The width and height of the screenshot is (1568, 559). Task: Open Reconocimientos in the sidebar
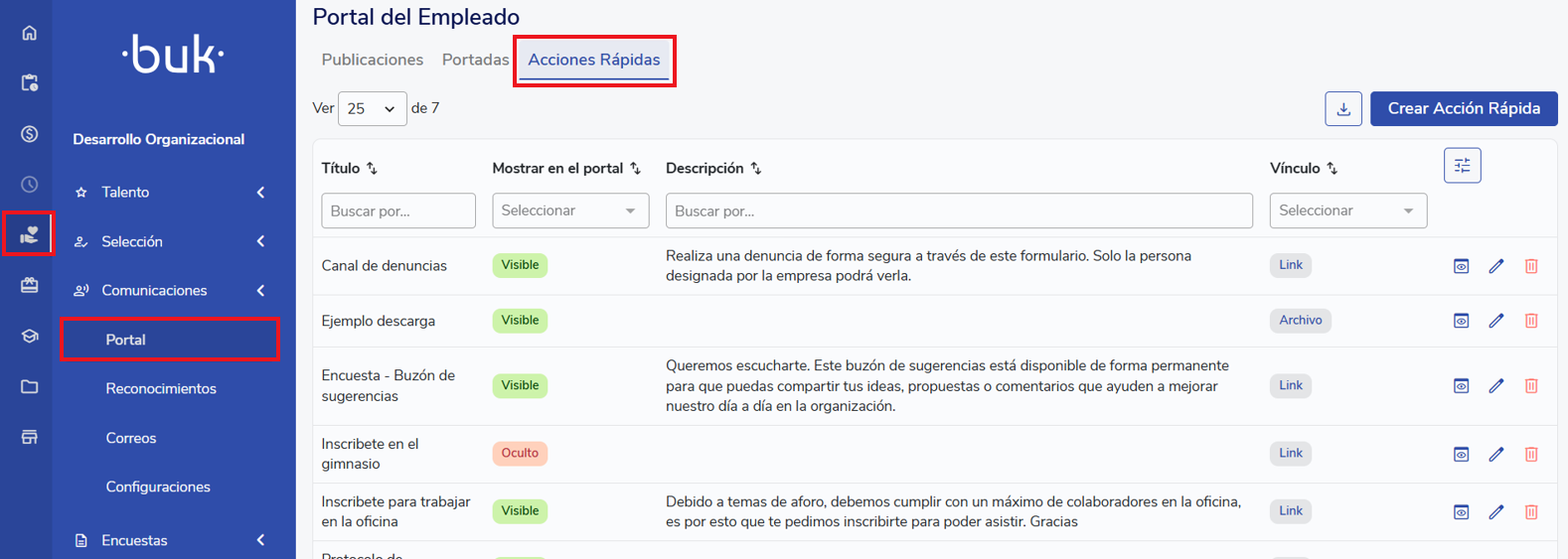(161, 389)
